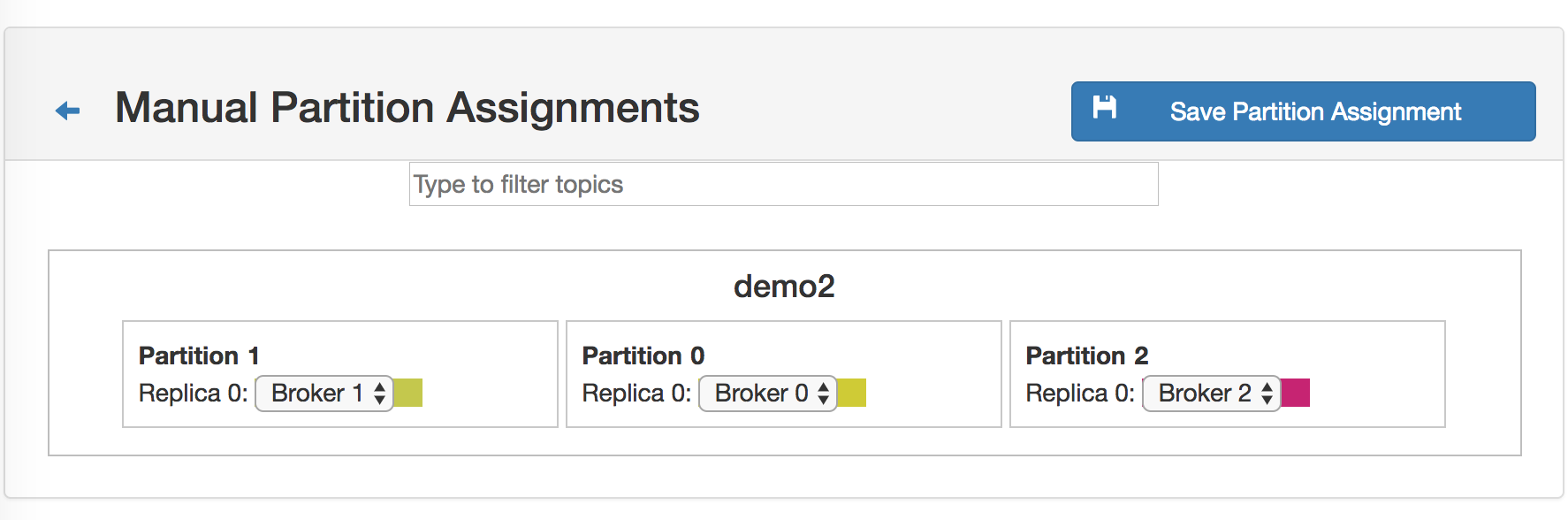The width and height of the screenshot is (1568, 520).
Task: Click the floppy disk save icon
Action: point(1104,108)
